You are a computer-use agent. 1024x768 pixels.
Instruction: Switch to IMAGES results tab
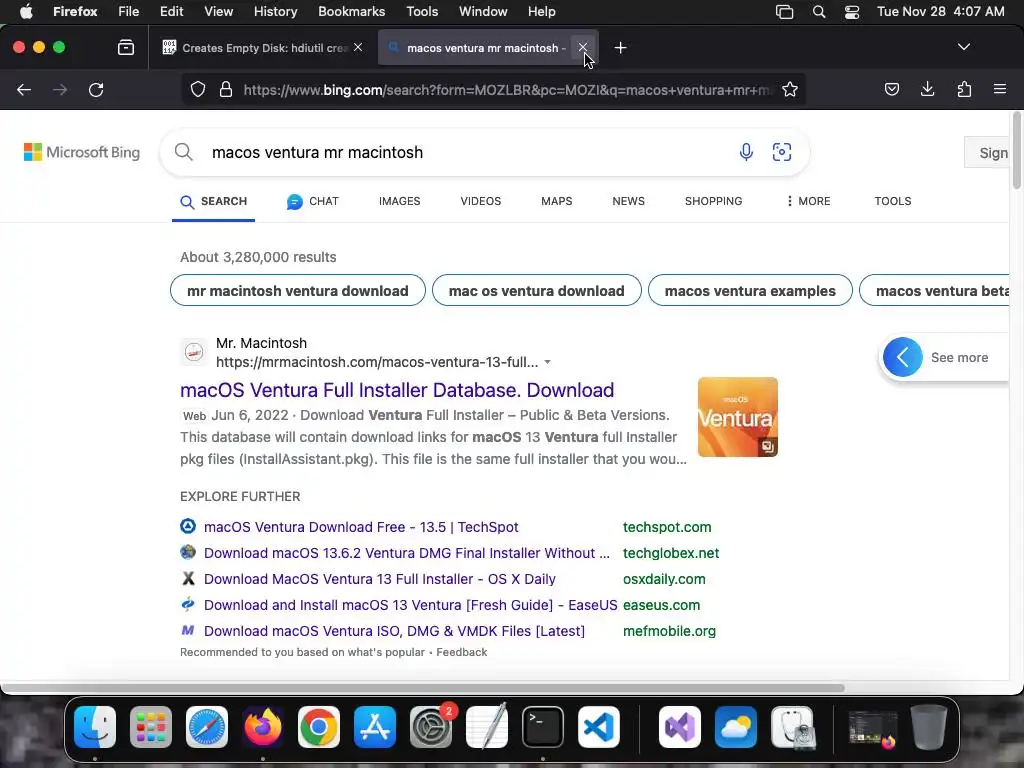400,201
